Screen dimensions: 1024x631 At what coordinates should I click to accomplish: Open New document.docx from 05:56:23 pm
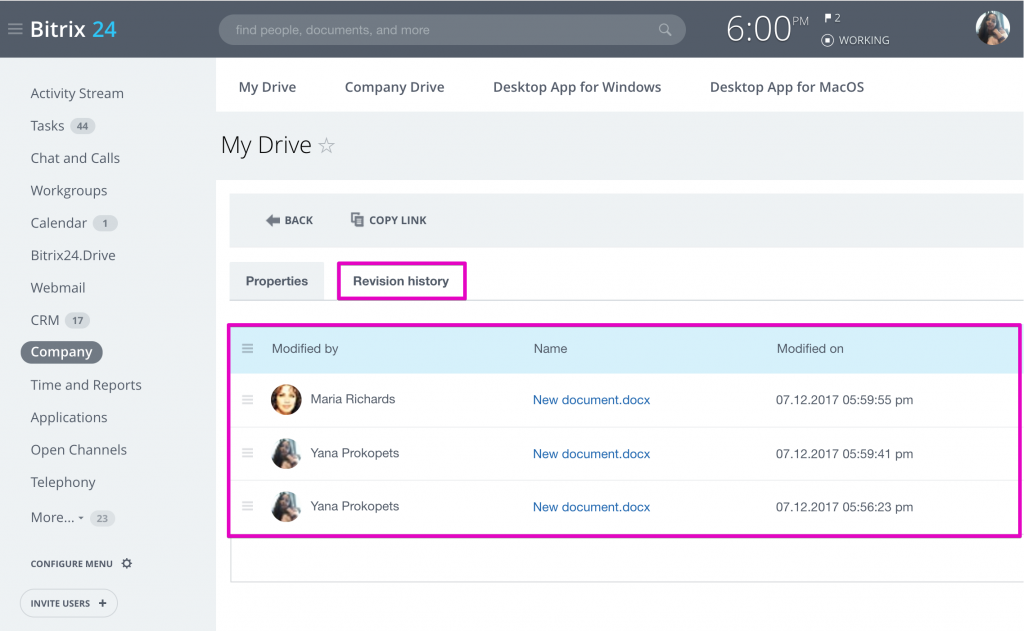pyautogui.click(x=591, y=507)
